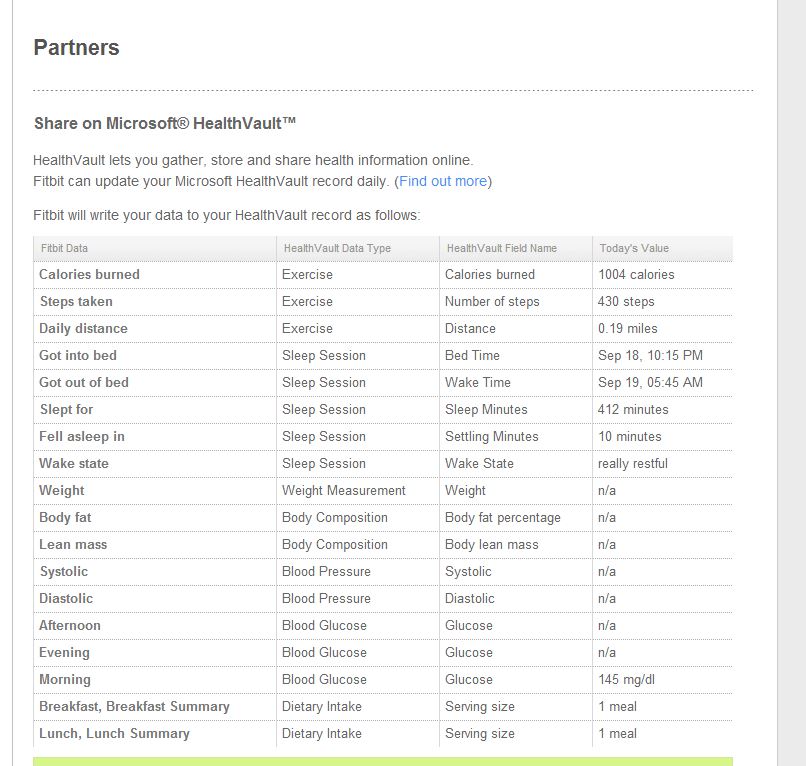Click the '0.19 miles' distance value
The height and width of the screenshot is (766, 806).
(628, 328)
